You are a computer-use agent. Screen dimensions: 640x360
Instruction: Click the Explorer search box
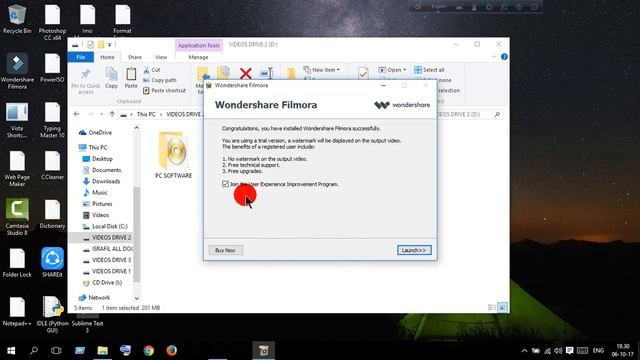(469, 114)
